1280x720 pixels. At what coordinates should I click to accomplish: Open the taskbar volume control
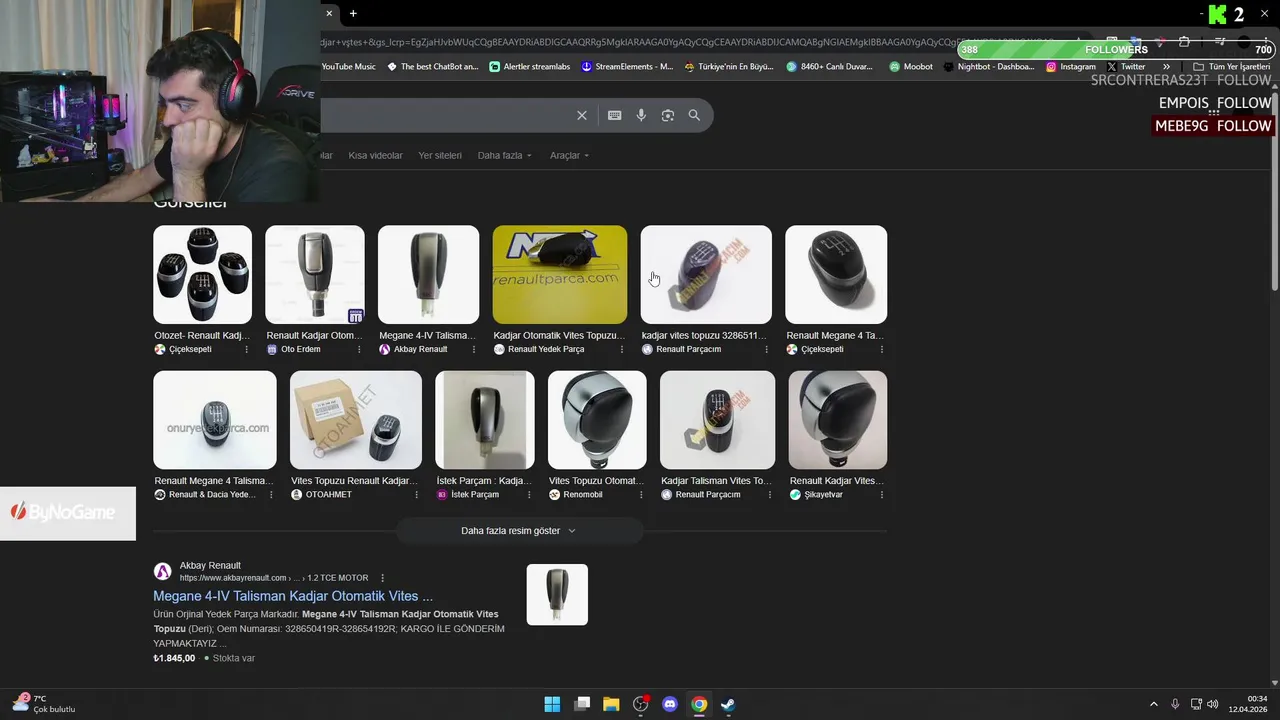[1213, 704]
